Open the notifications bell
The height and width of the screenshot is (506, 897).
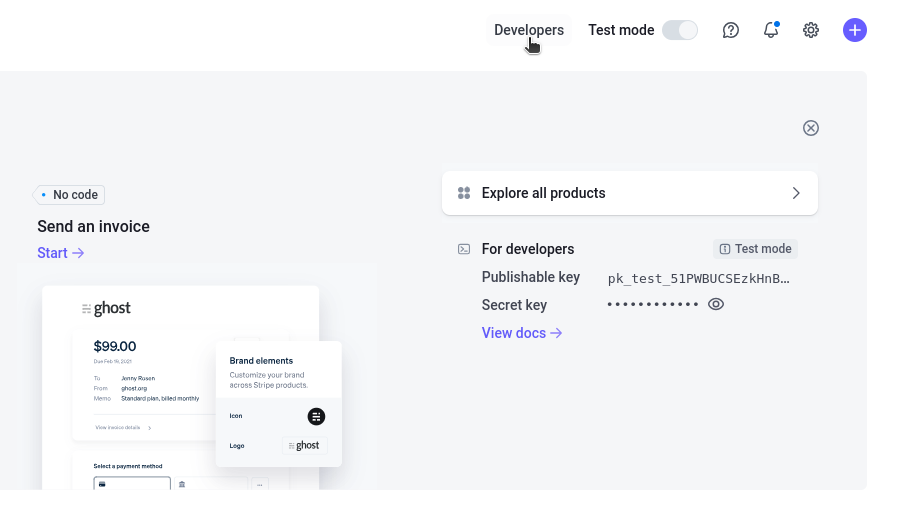[771, 30]
